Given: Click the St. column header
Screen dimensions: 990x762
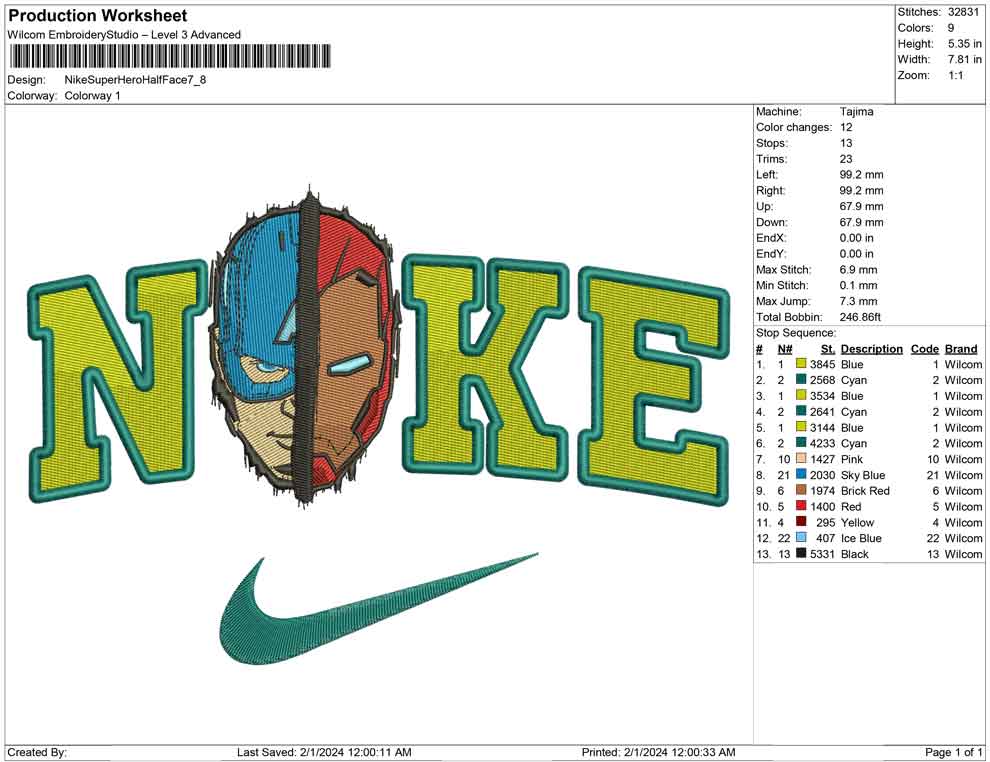Looking at the screenshot, I should (828, 348).
